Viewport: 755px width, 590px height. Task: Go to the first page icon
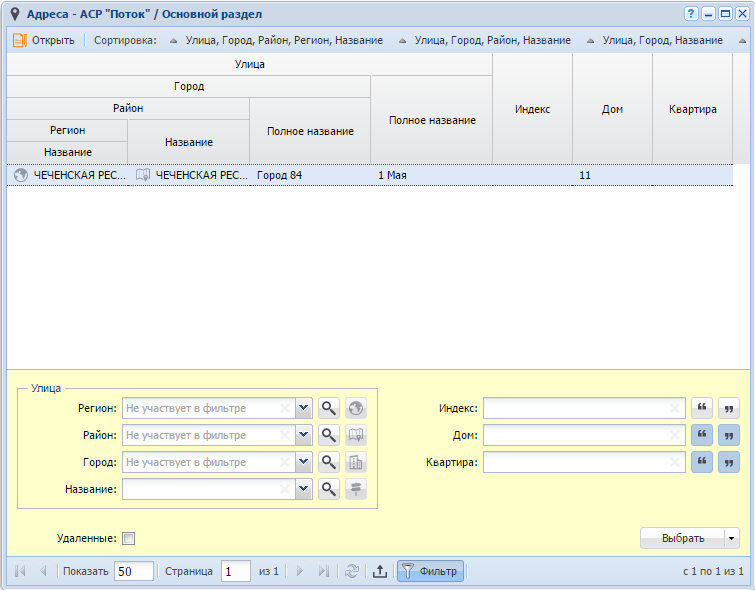(20, 571)
